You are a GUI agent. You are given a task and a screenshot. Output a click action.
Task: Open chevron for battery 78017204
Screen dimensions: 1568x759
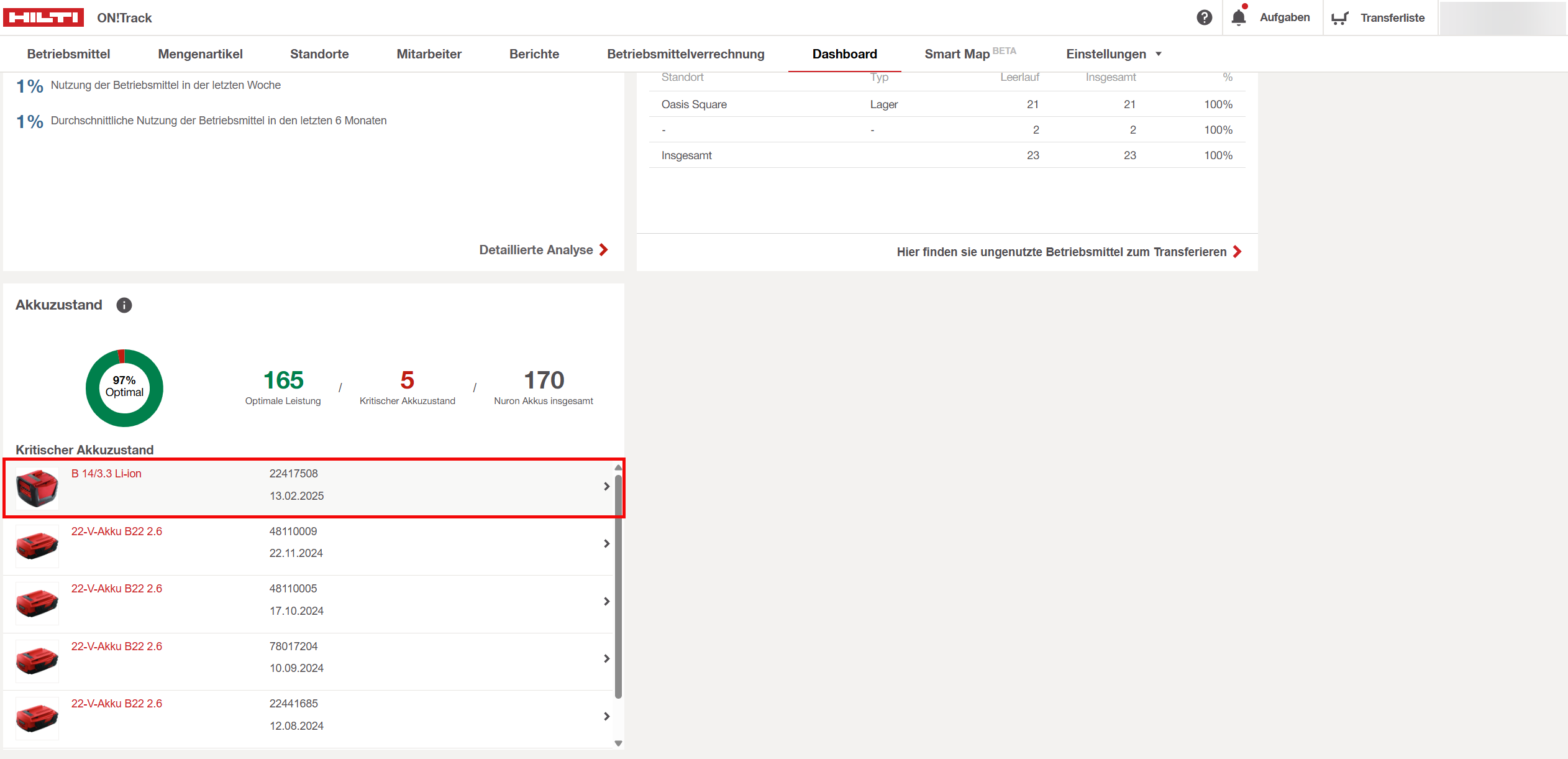606,658
